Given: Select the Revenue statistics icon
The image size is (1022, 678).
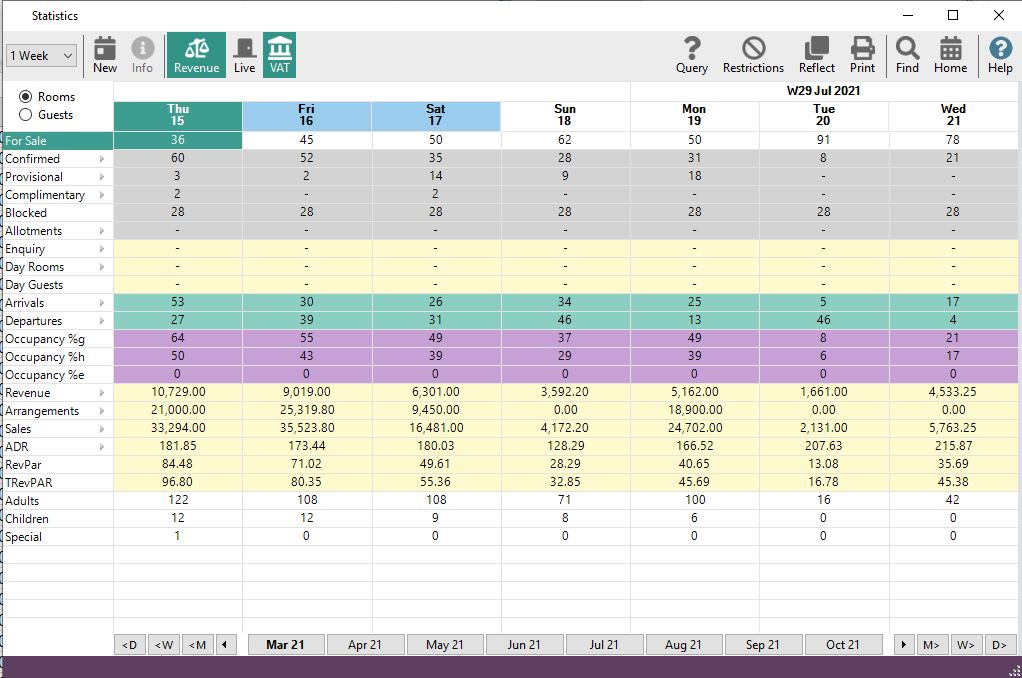Looking at the screenshot, I should 196,54.
